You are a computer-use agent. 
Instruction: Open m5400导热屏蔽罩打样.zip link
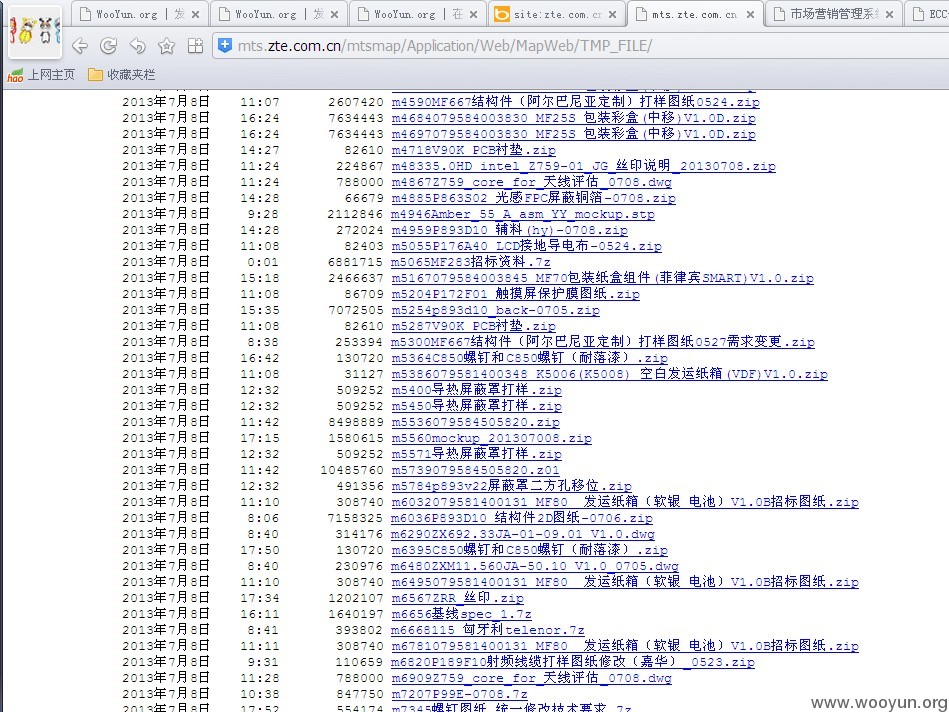point(476,390)
